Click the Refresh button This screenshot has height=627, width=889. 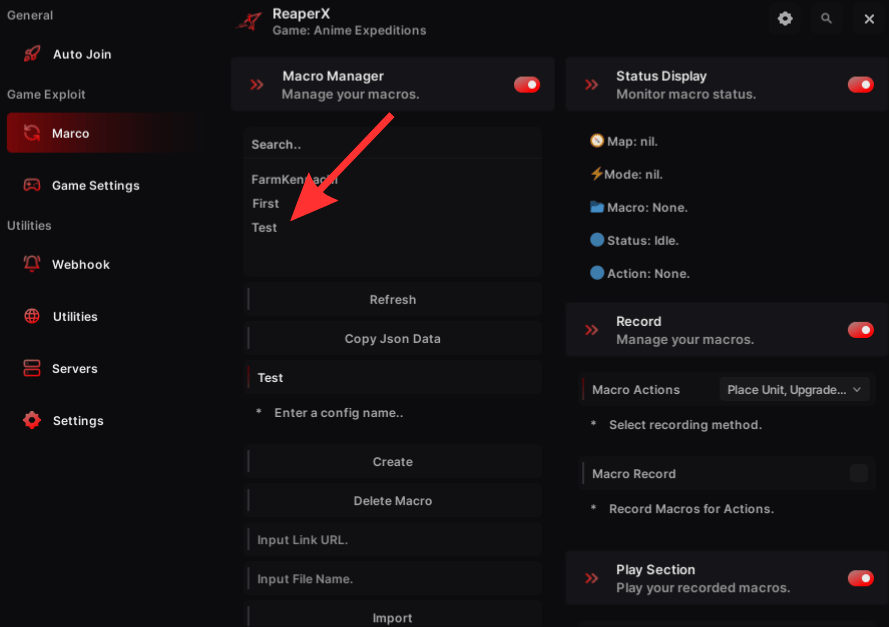[393, 299]
